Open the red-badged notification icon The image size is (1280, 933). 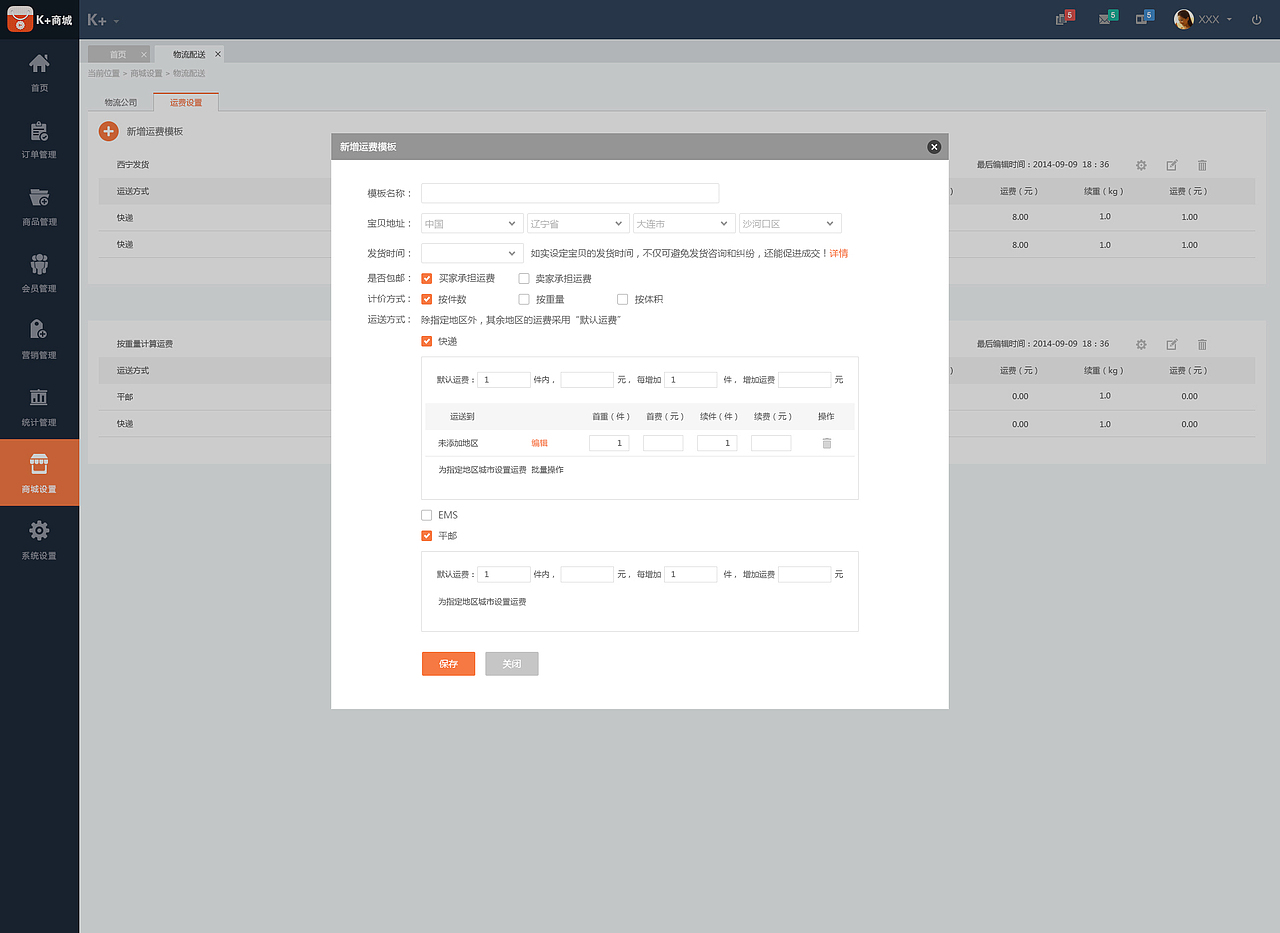point(1064,18)
